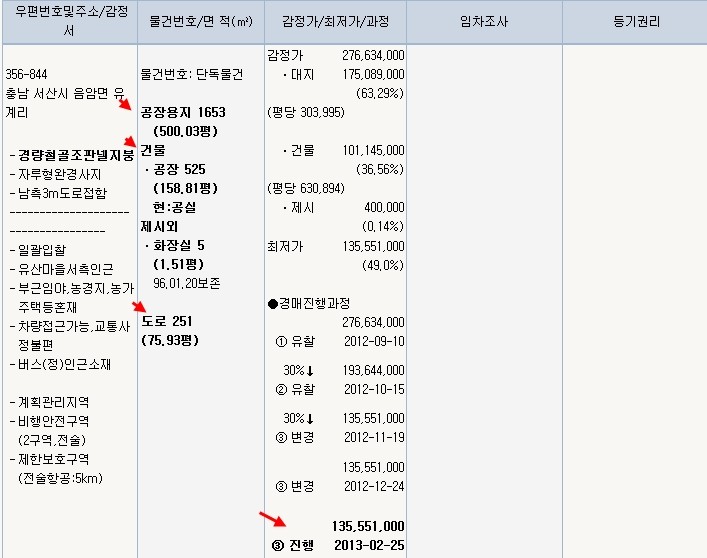
Task: Click the 비행안전구역 note
Action: 54,421
